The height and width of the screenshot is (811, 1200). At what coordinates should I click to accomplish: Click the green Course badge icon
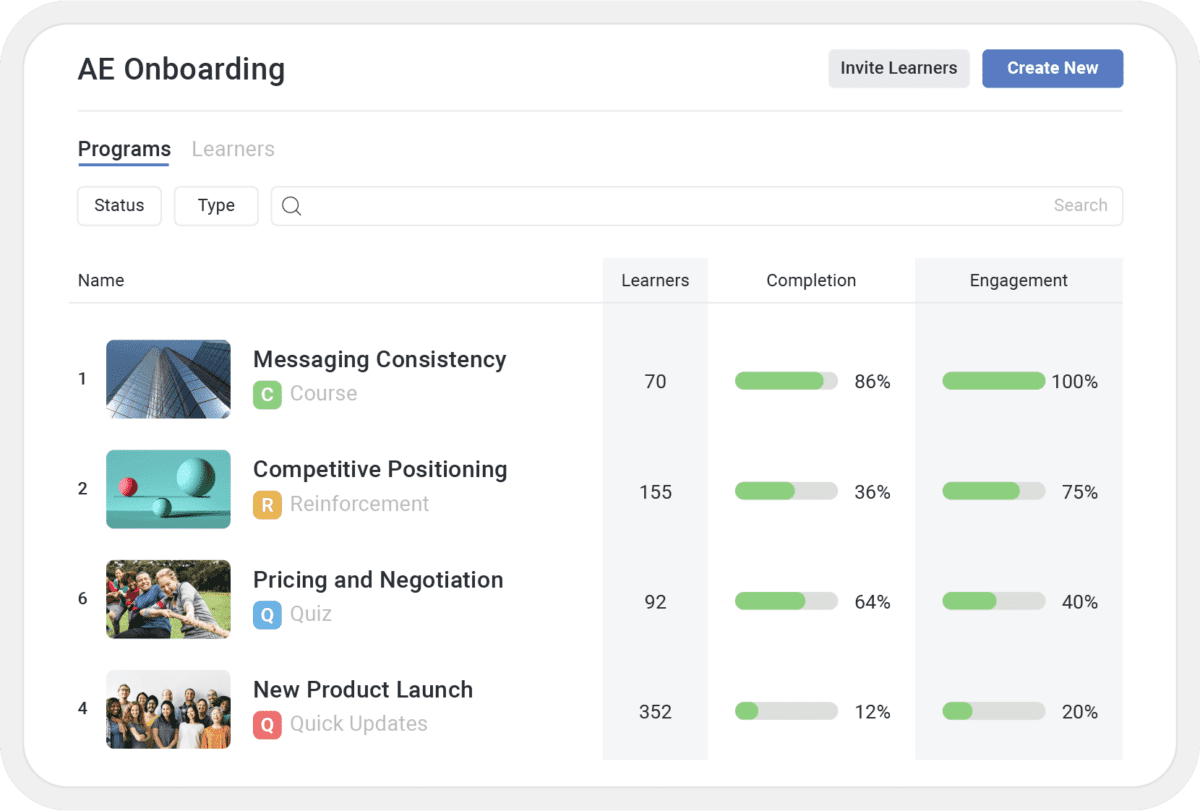click(x=267, y=395)
